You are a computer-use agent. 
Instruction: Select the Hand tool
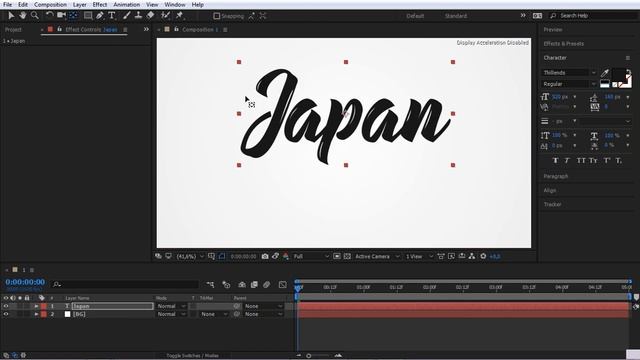click(x=23, y=16)
